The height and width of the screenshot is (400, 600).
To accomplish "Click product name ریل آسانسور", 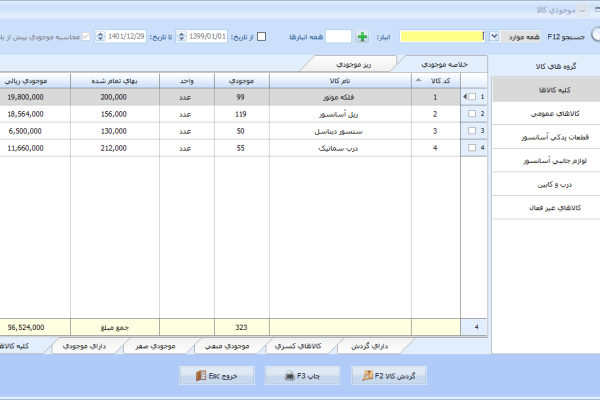I will pos(338,114).
